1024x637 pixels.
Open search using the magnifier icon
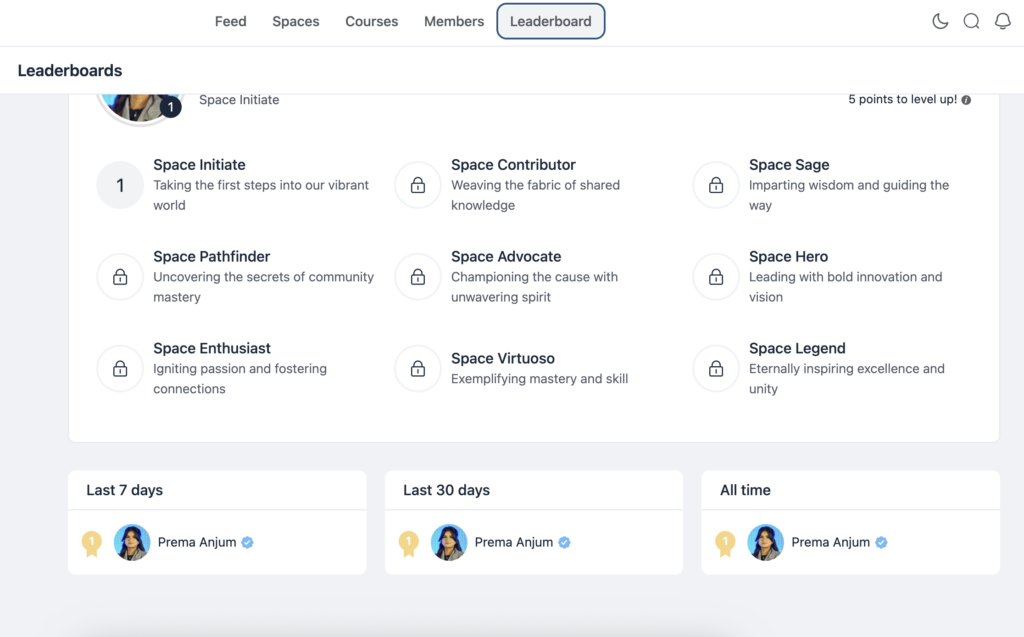click(971, 21)
